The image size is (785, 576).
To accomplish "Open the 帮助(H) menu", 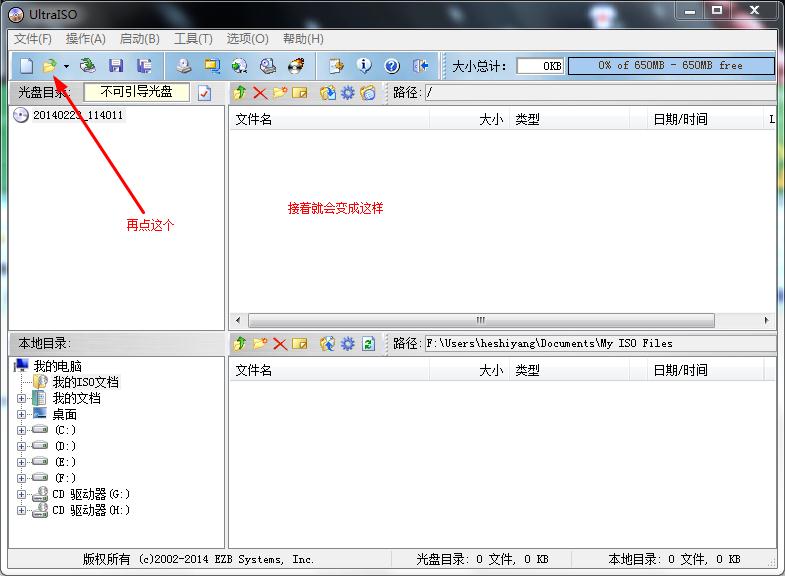I will (303, 39).
